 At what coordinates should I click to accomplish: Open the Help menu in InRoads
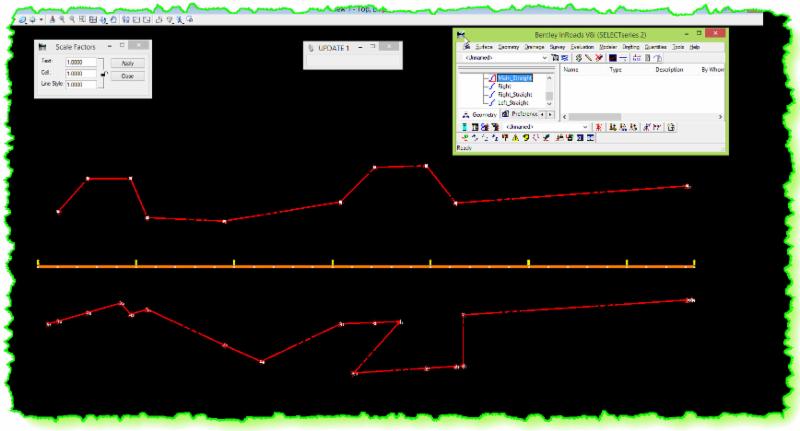[694, 47]
